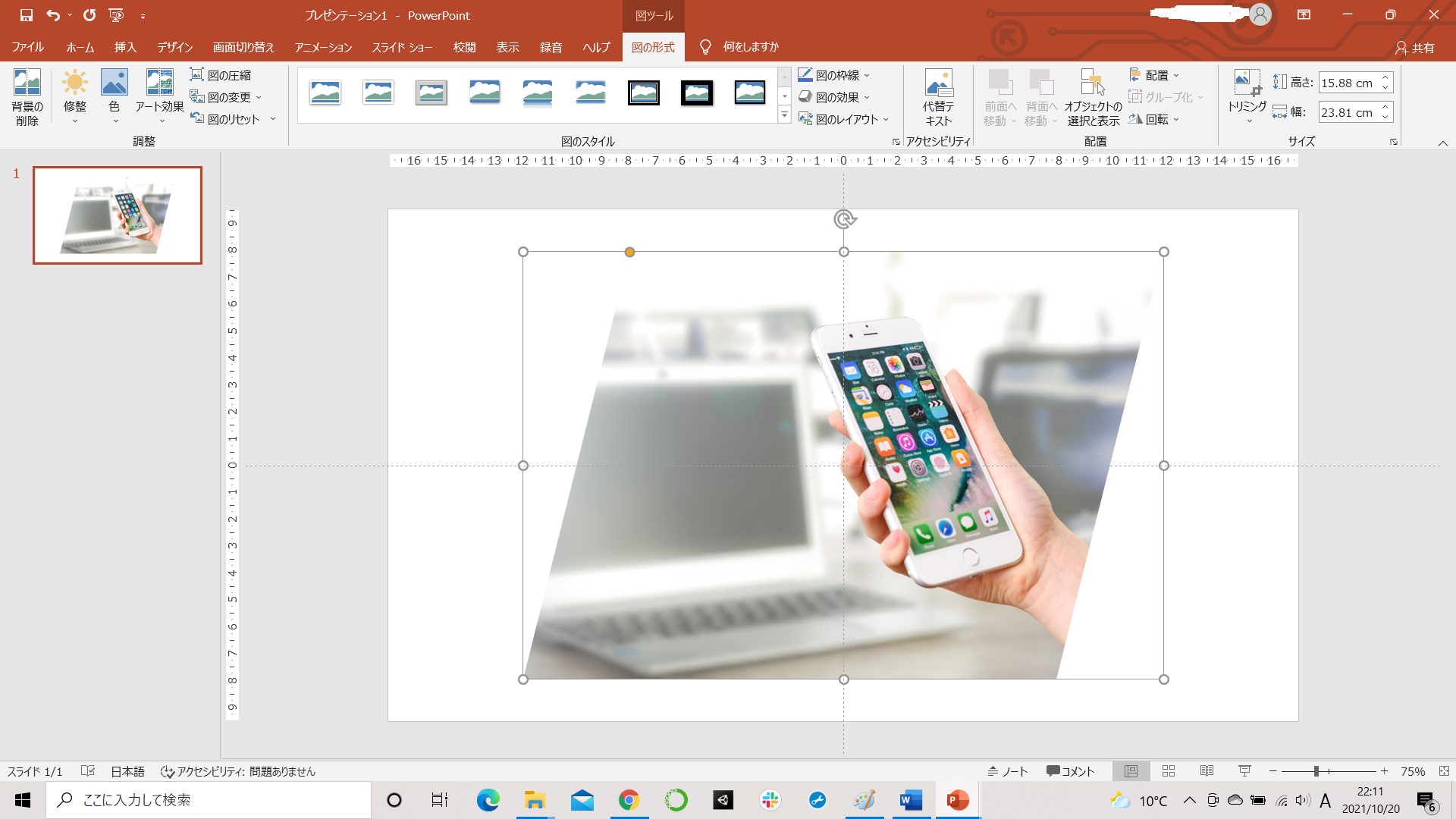Expand the 図の枠線 (Picture Border) dropdown

click(x=867, y=75)
